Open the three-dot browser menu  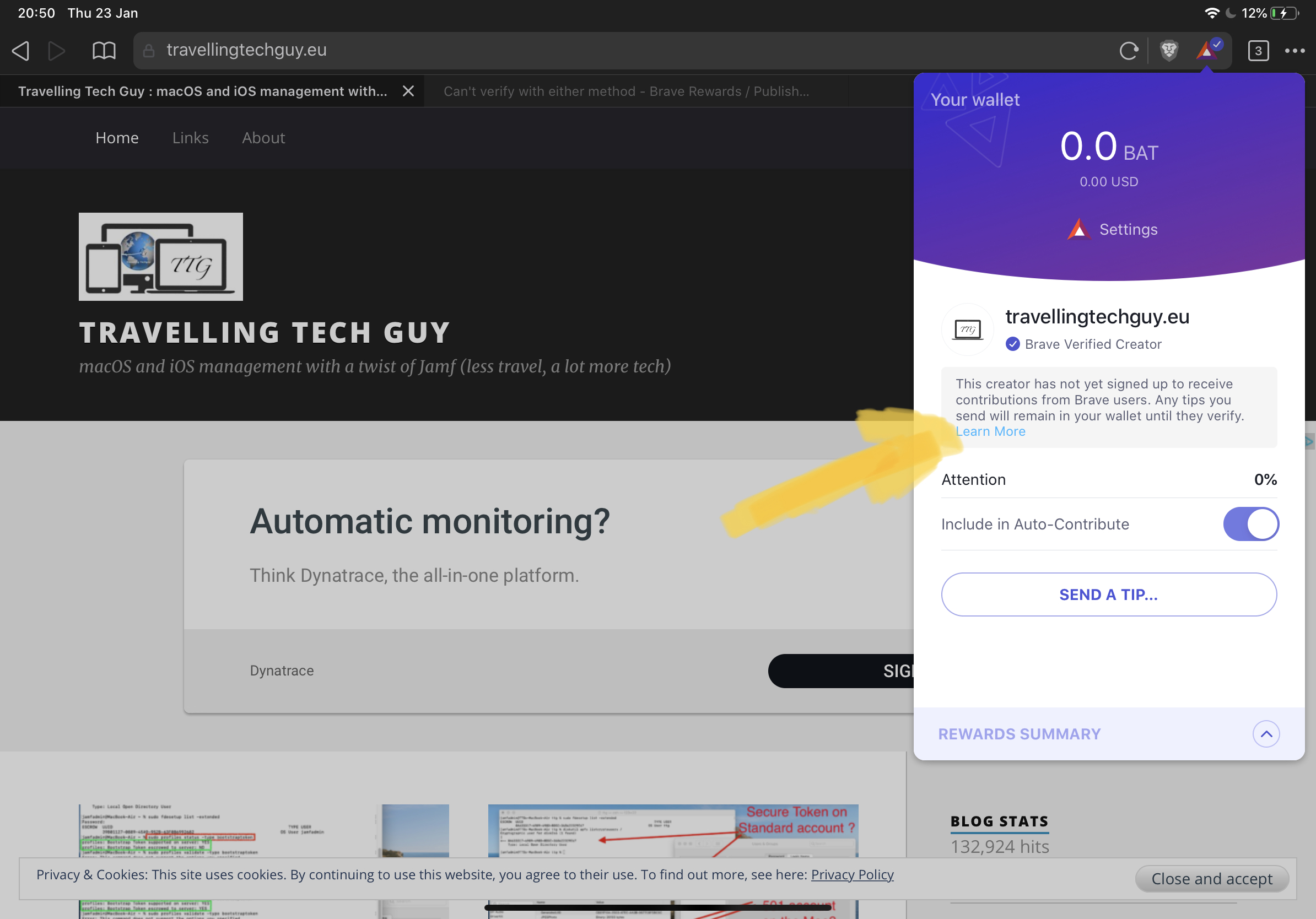(x=1294, y=51)
